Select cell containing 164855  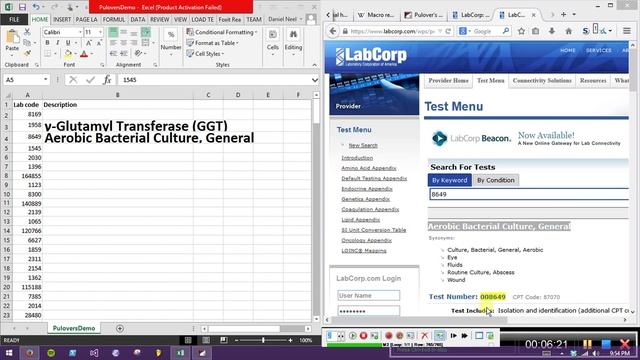[27, 176]
